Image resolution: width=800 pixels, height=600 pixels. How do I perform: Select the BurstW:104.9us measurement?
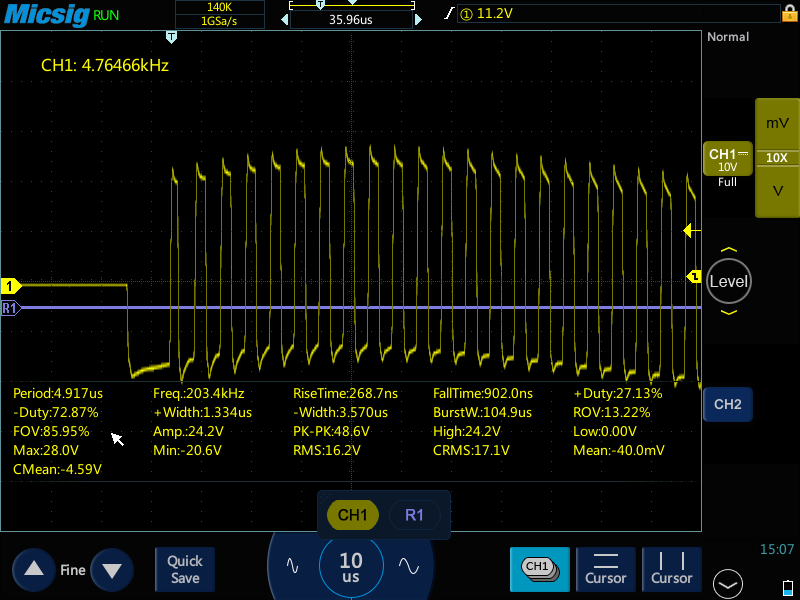point(482,412)
